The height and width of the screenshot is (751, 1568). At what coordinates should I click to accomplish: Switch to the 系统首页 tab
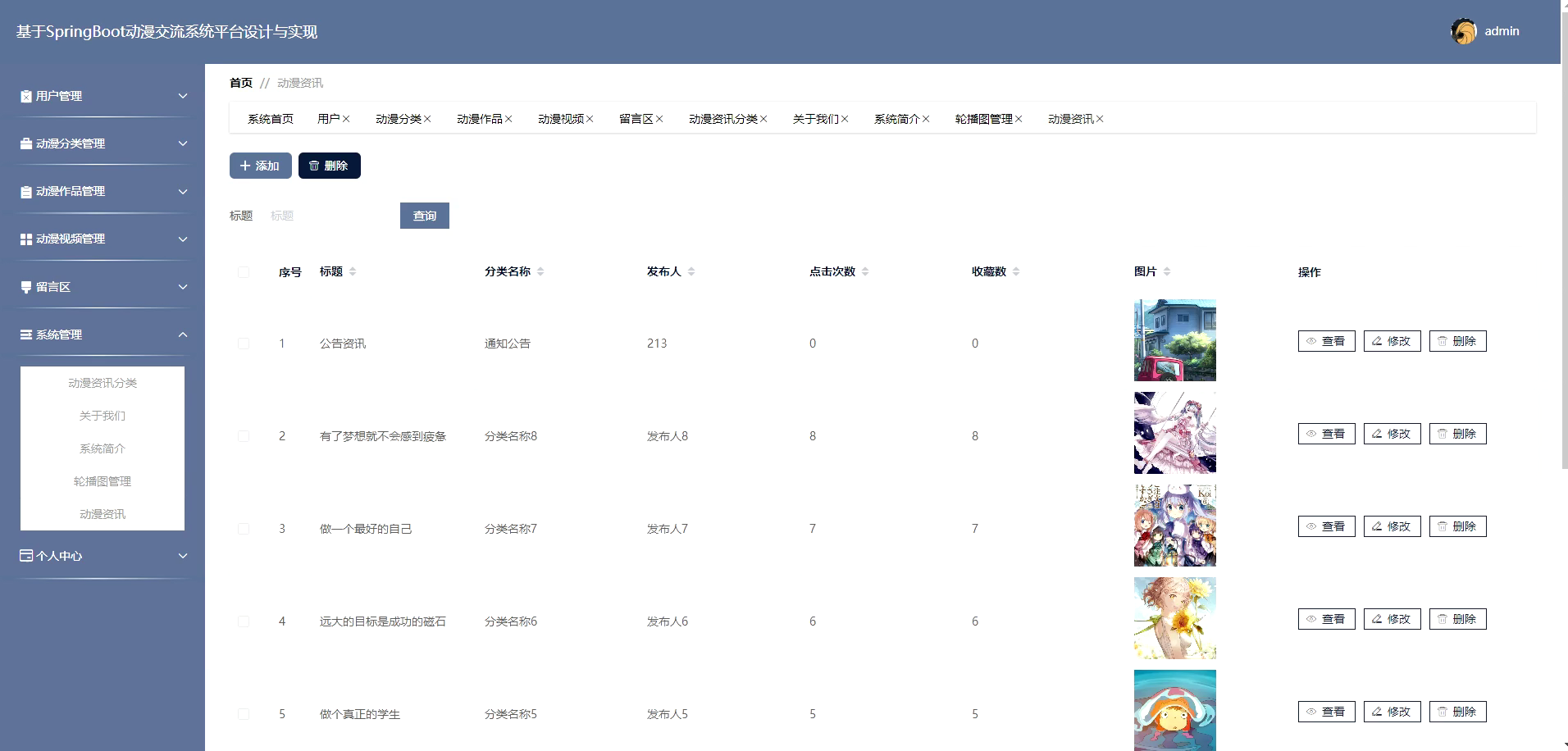coord(271,118)
